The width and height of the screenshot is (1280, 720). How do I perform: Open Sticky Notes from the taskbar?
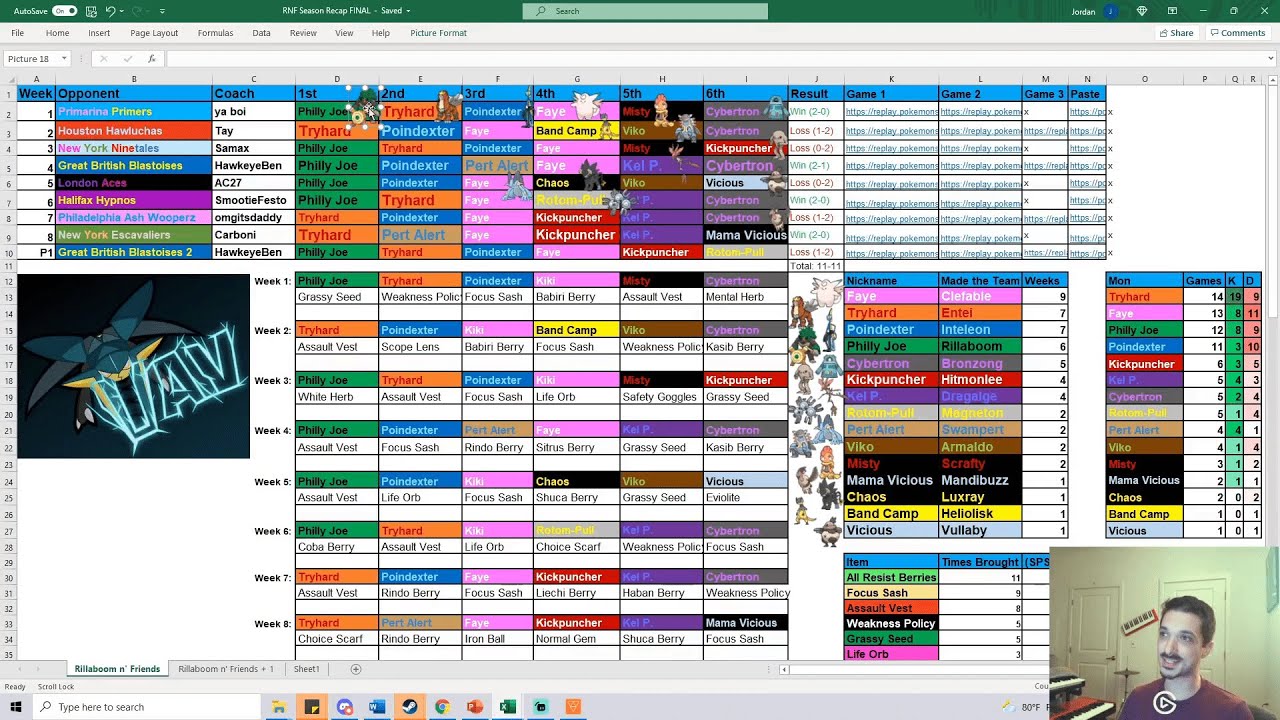tap(311, 707)
